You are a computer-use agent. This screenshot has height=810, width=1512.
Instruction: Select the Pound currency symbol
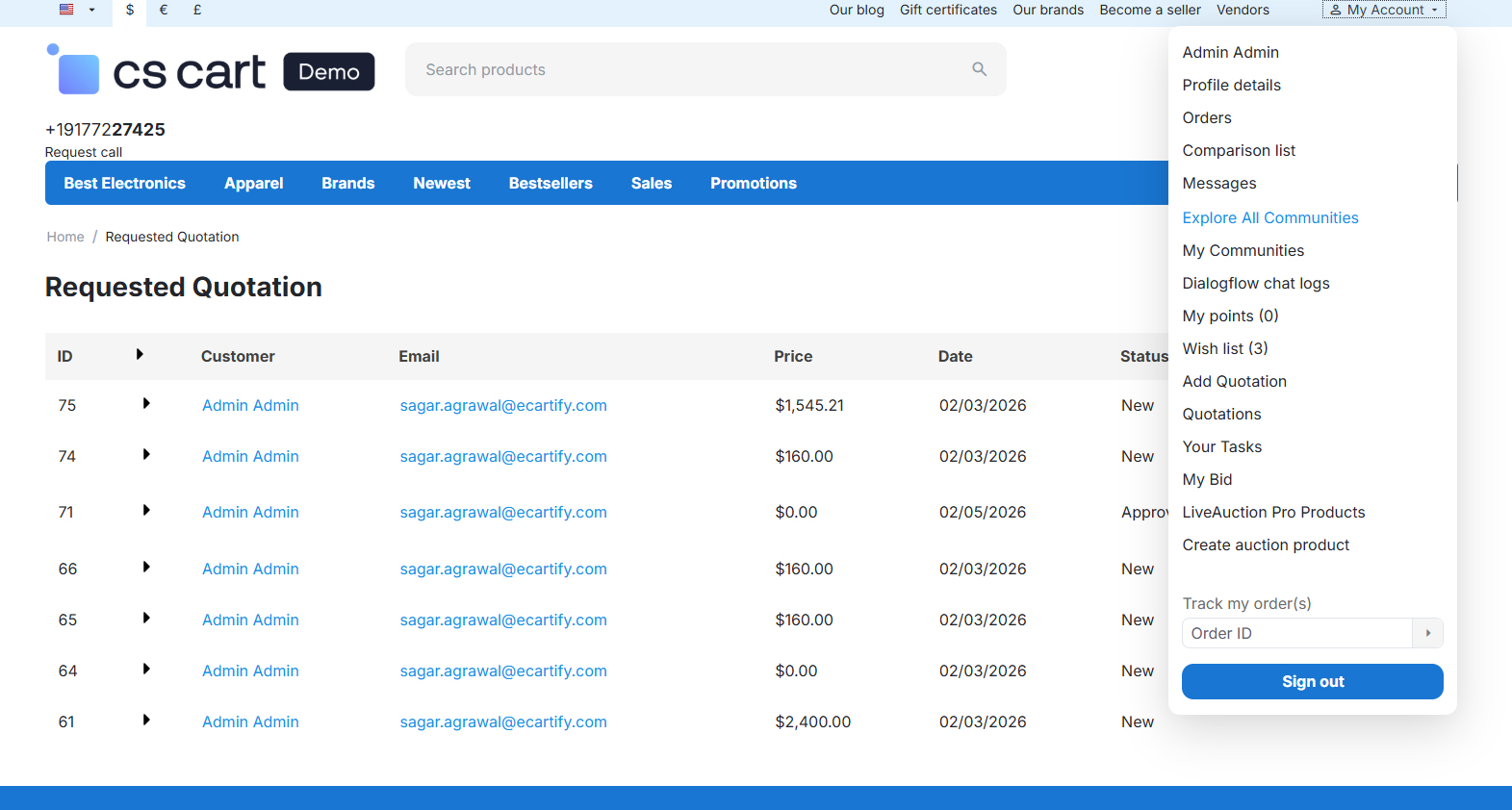click(x=197, y=10)
